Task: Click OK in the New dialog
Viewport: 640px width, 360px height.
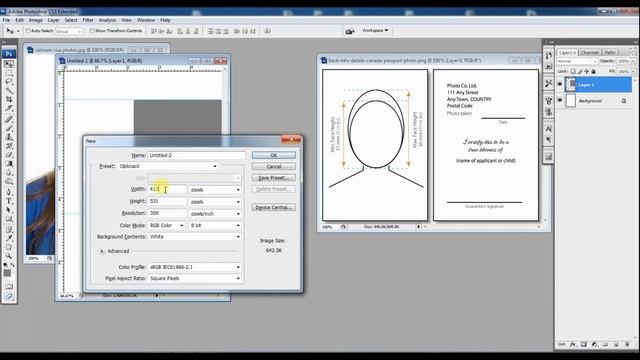Action: click(273, 155)
